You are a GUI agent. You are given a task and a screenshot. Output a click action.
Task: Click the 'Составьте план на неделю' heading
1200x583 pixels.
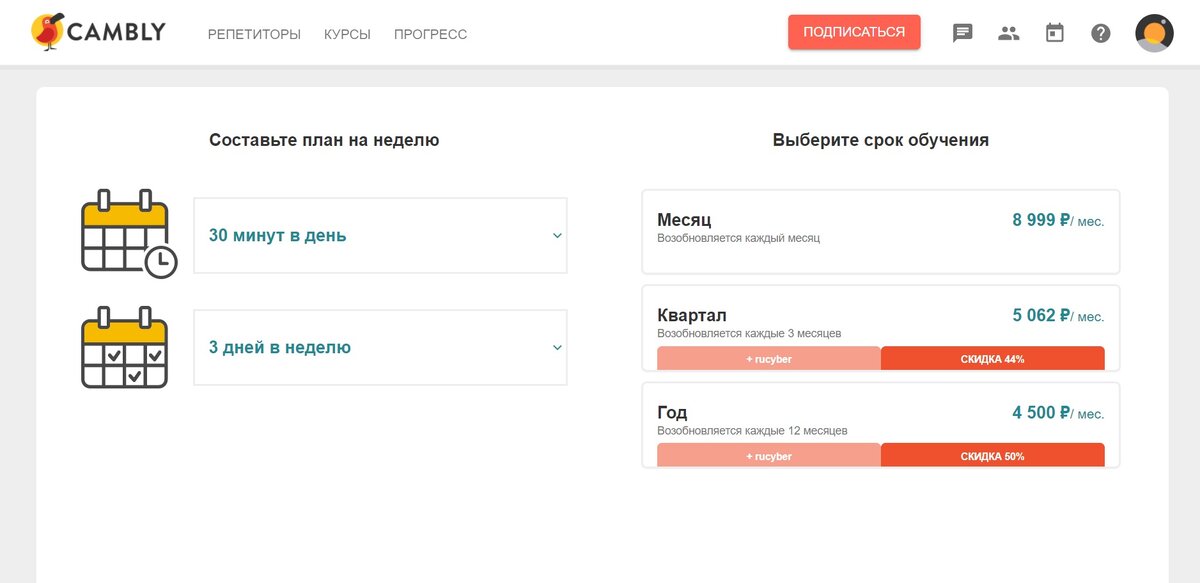point(324,141)
